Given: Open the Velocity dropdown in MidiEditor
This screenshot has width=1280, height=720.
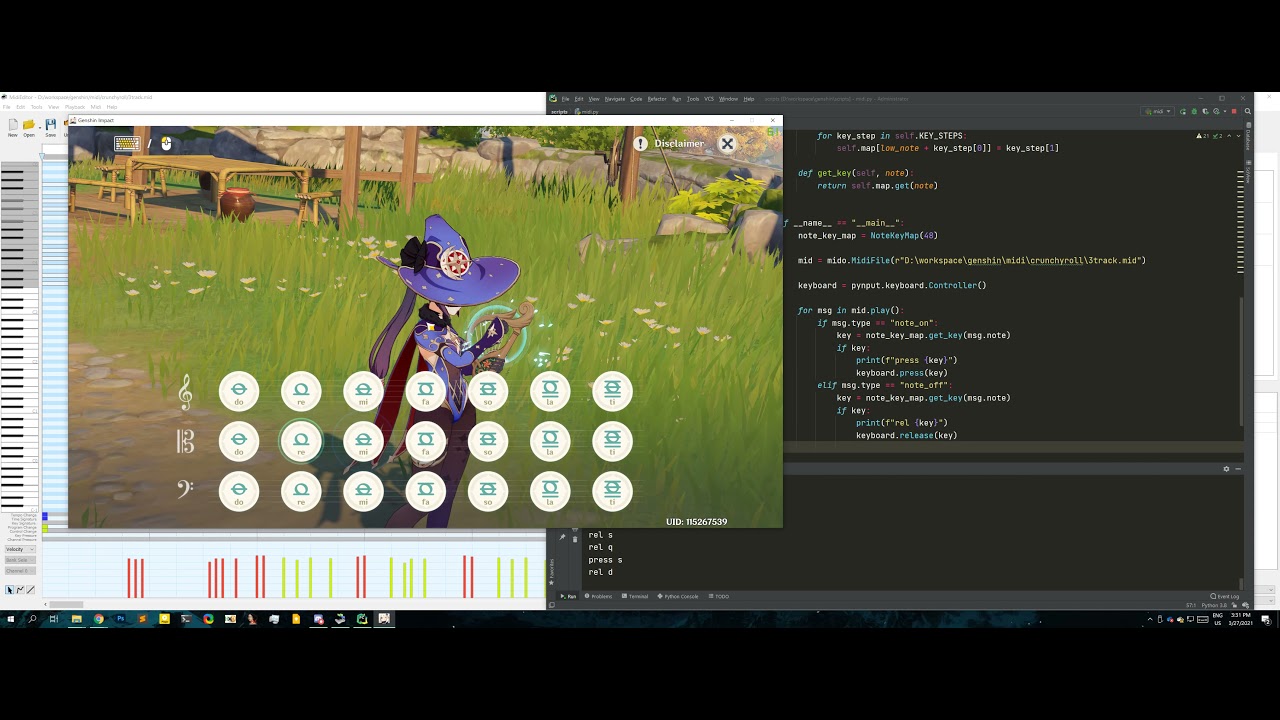Looking at the screenshot, I should (x=20, y=549).
